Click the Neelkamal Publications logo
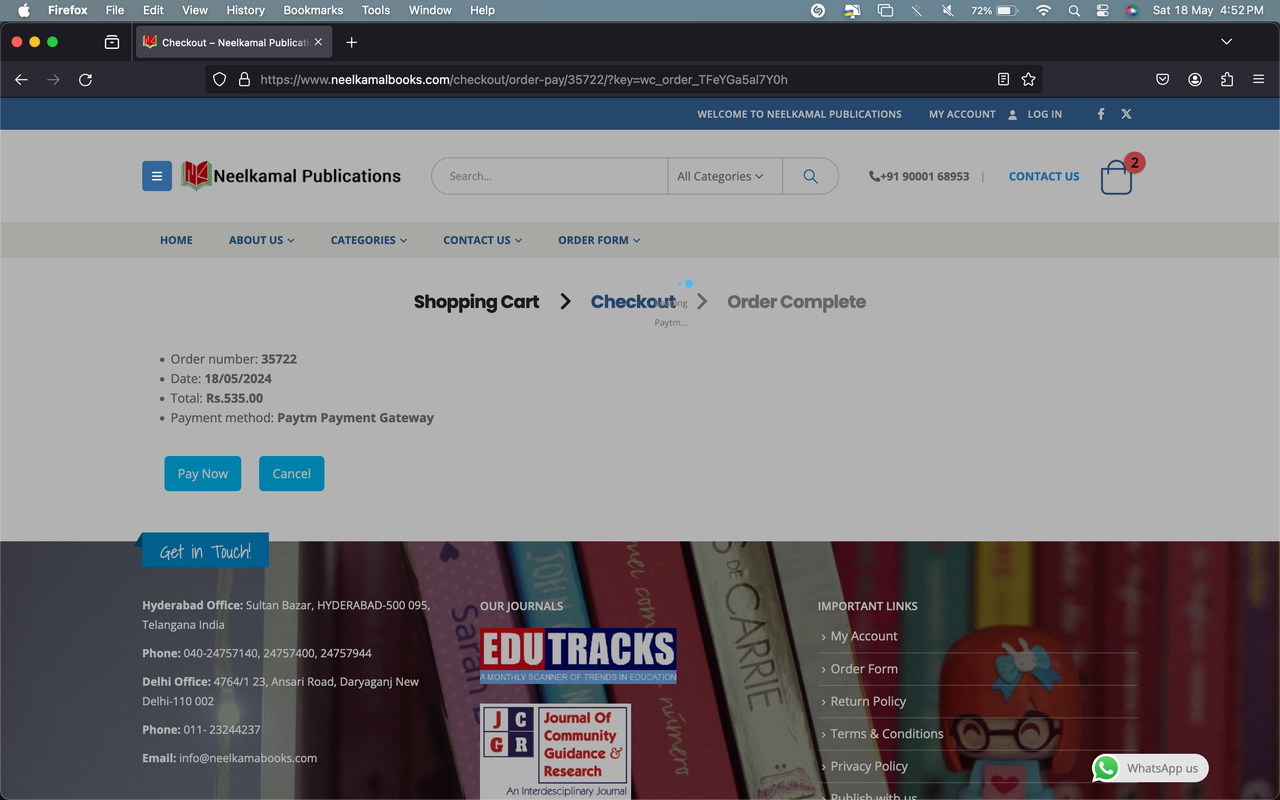This screenshot has width=1280, height=800. click(291, 176)
